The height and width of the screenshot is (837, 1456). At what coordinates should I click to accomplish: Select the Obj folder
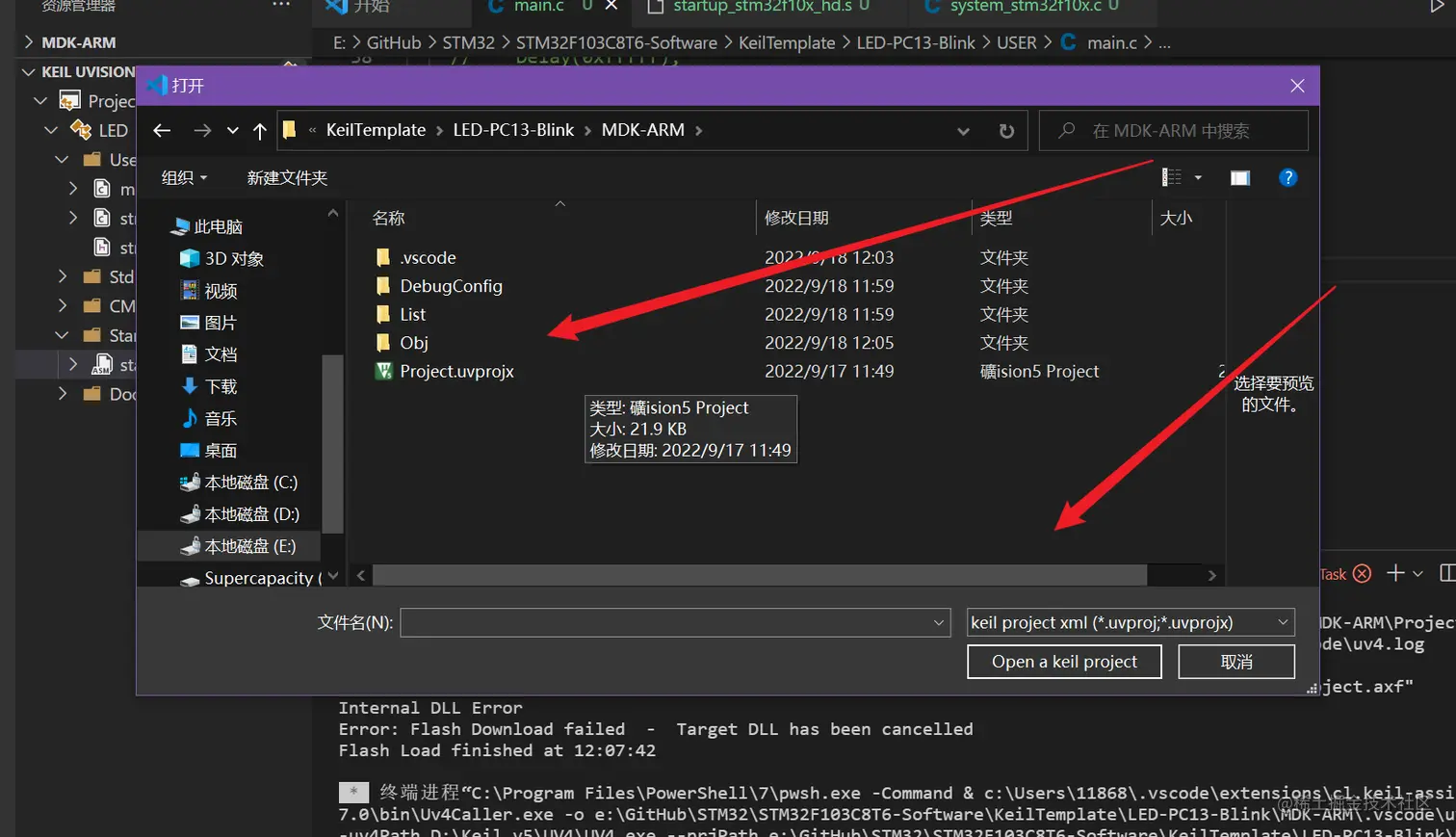coord(414,343)
